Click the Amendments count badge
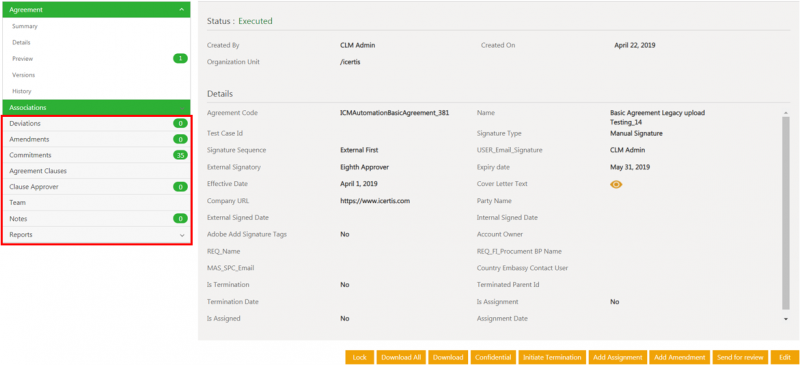 tap(180, 139)
